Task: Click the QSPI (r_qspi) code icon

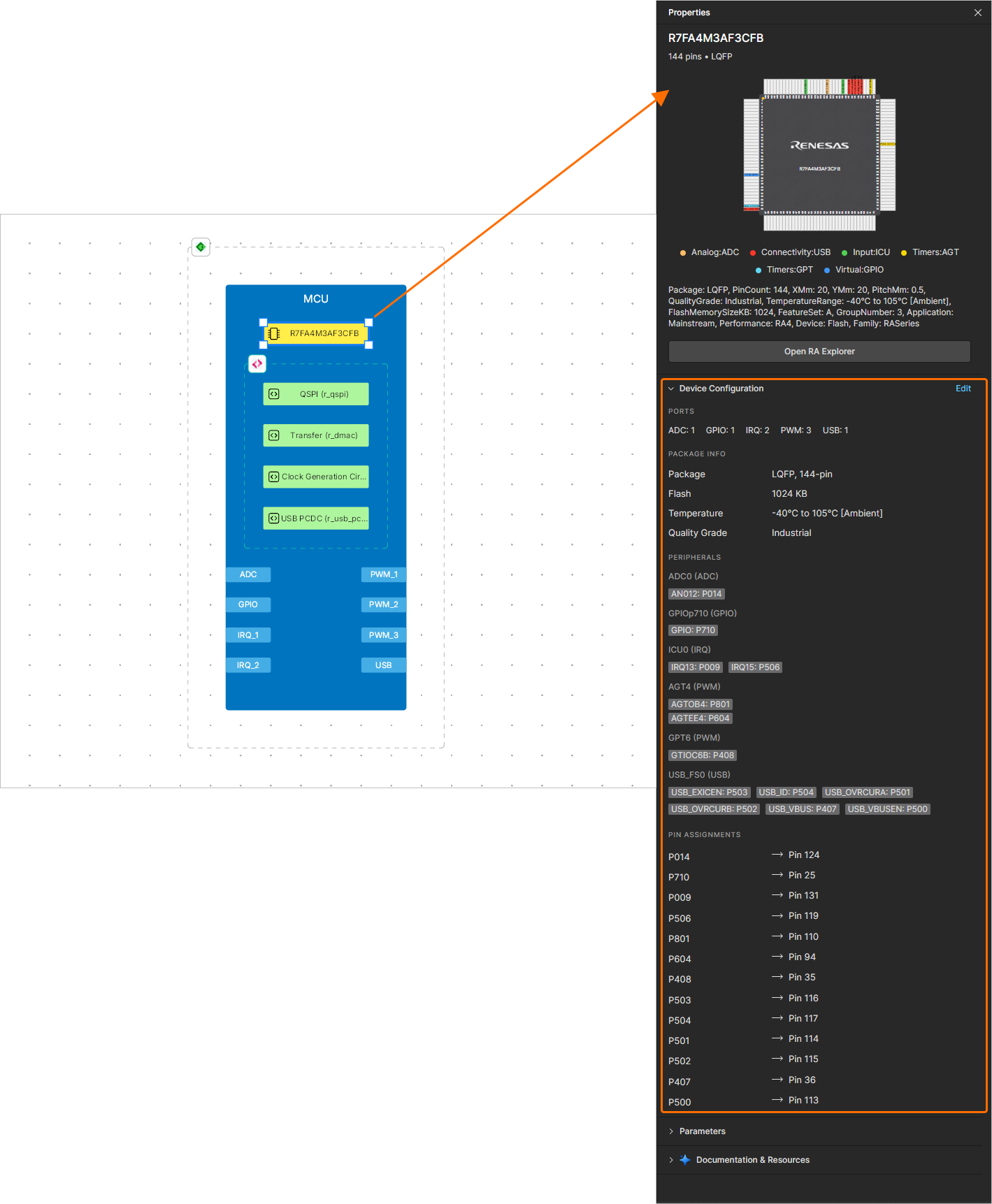Action: coord(274,394)
